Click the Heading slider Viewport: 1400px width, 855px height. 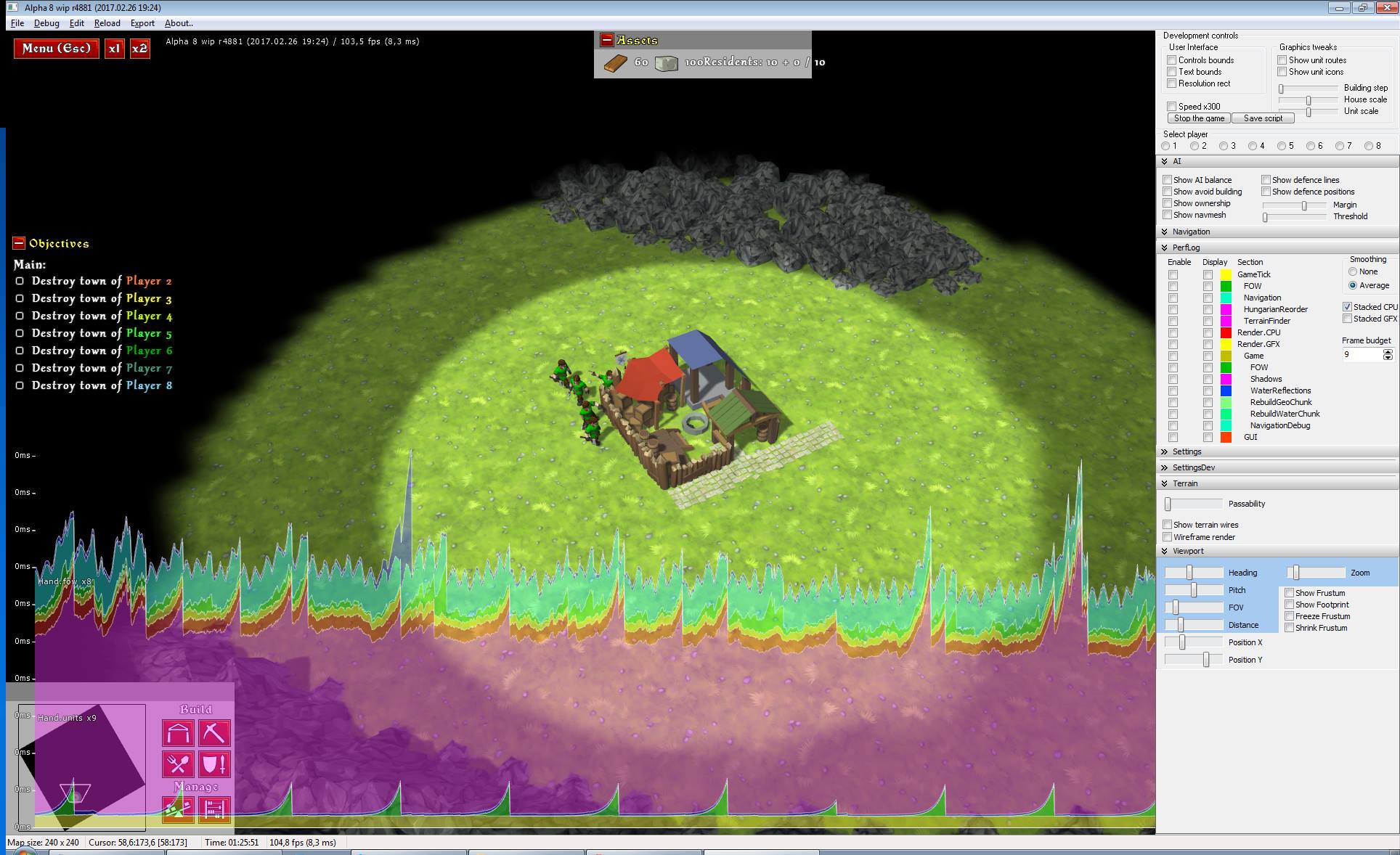(x=1194, y=573)
